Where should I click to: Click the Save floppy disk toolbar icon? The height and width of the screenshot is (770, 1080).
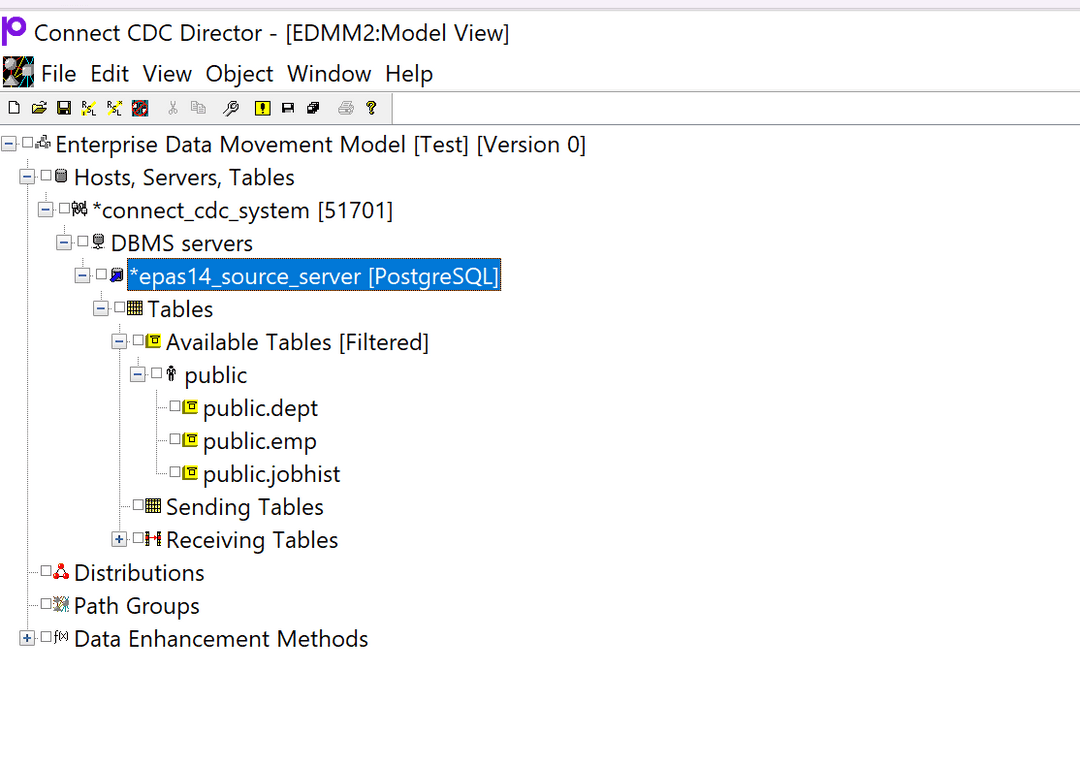[x=63, y=108]
